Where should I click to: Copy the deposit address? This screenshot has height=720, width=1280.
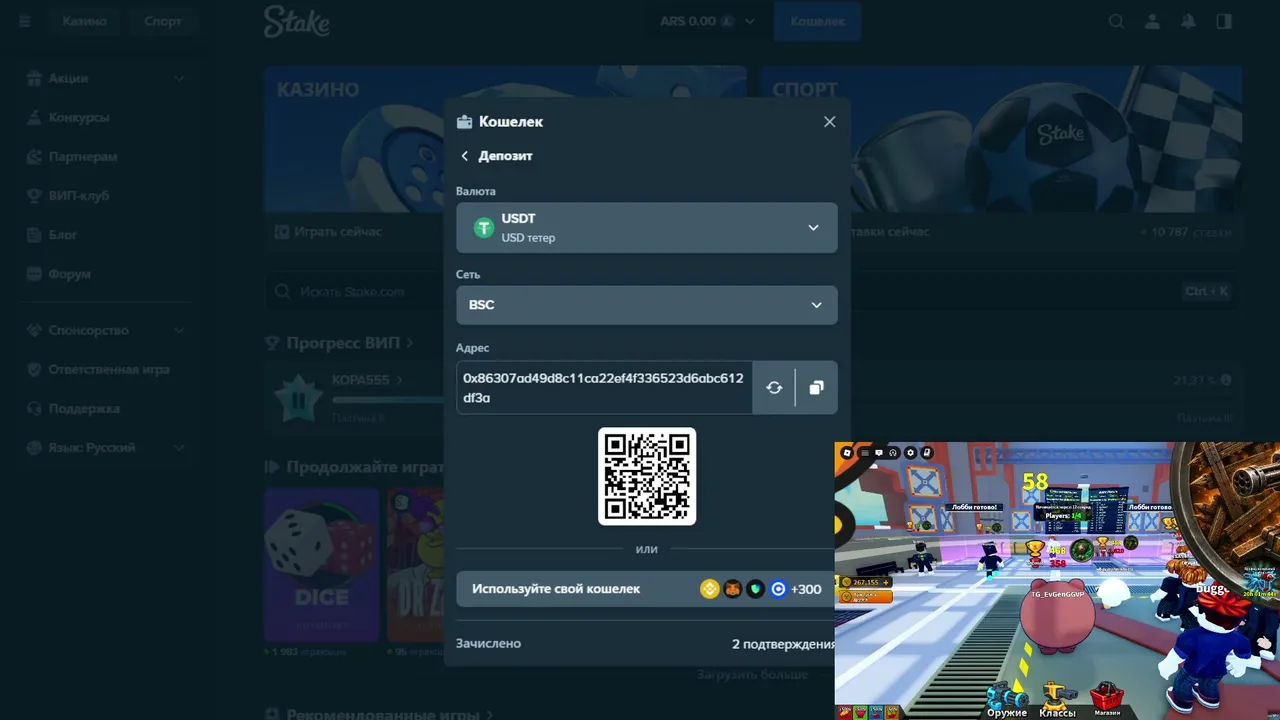[817, 388]
